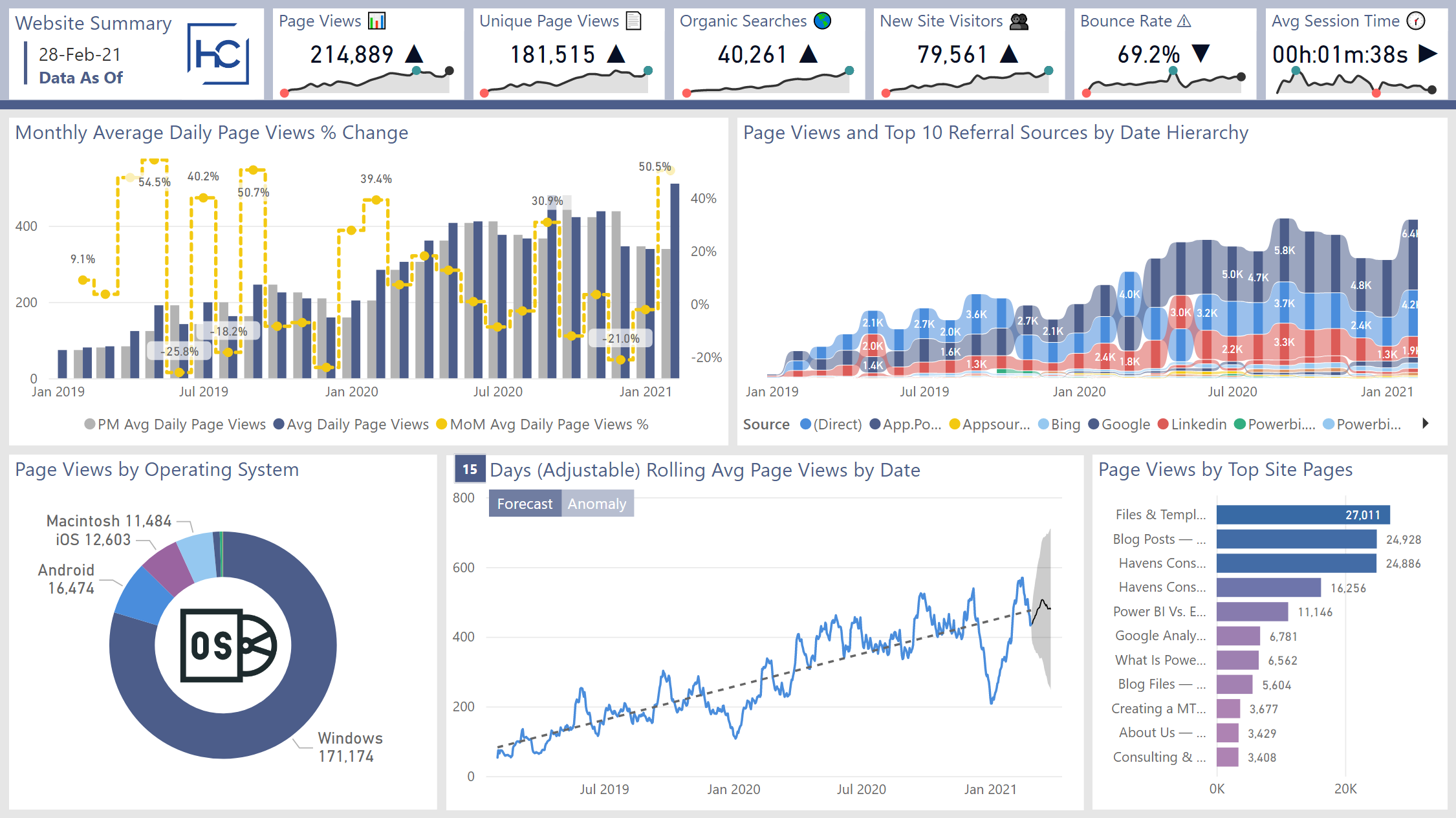Click the Organic Searches globe icon
Screen dimensions: 1456x818
[x=822, y=21]
